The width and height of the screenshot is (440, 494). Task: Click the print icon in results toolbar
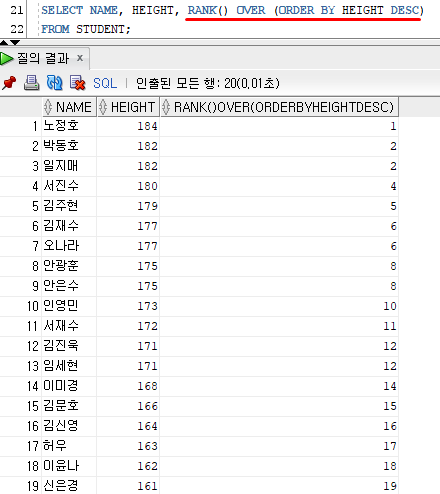tap(32, 83)
